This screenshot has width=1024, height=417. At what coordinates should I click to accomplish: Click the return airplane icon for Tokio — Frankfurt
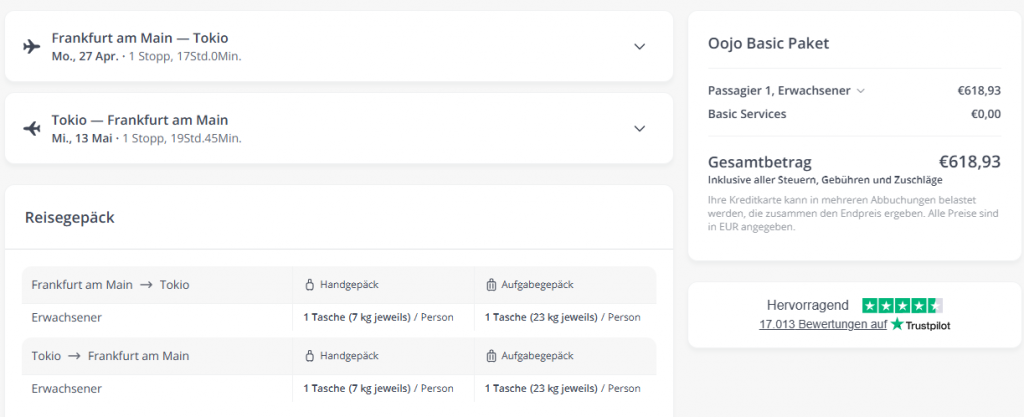31,128
